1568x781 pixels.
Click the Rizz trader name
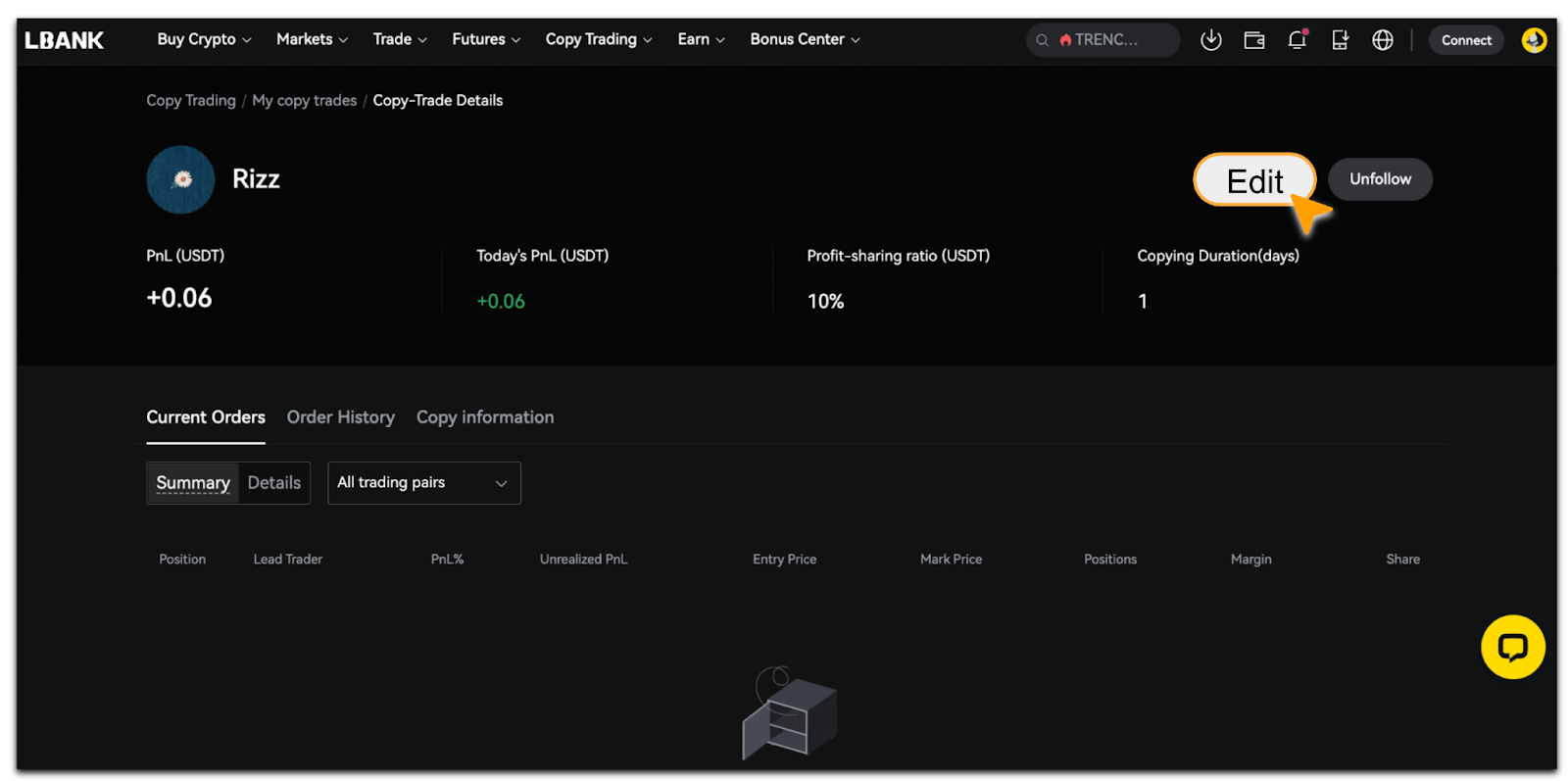click(256, 179)
